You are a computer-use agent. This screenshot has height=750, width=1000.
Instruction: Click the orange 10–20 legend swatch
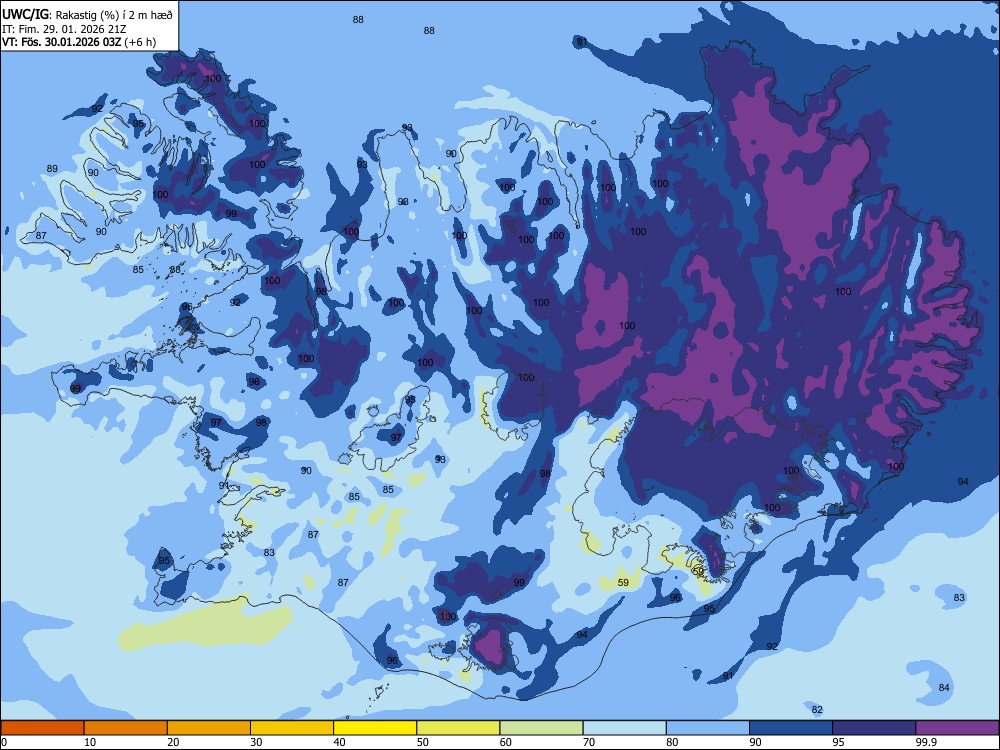click(x=126, y=728)
